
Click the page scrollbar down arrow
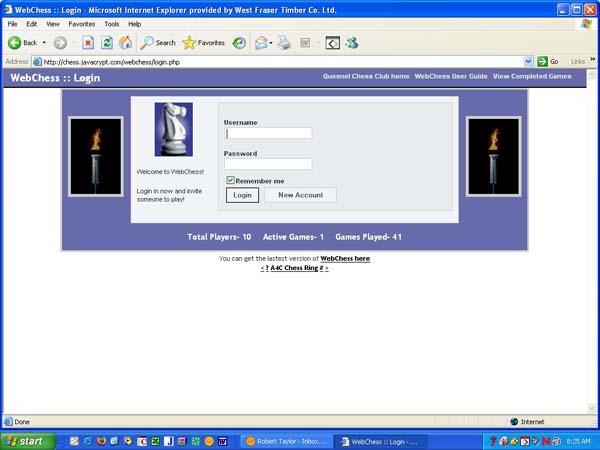592,409
